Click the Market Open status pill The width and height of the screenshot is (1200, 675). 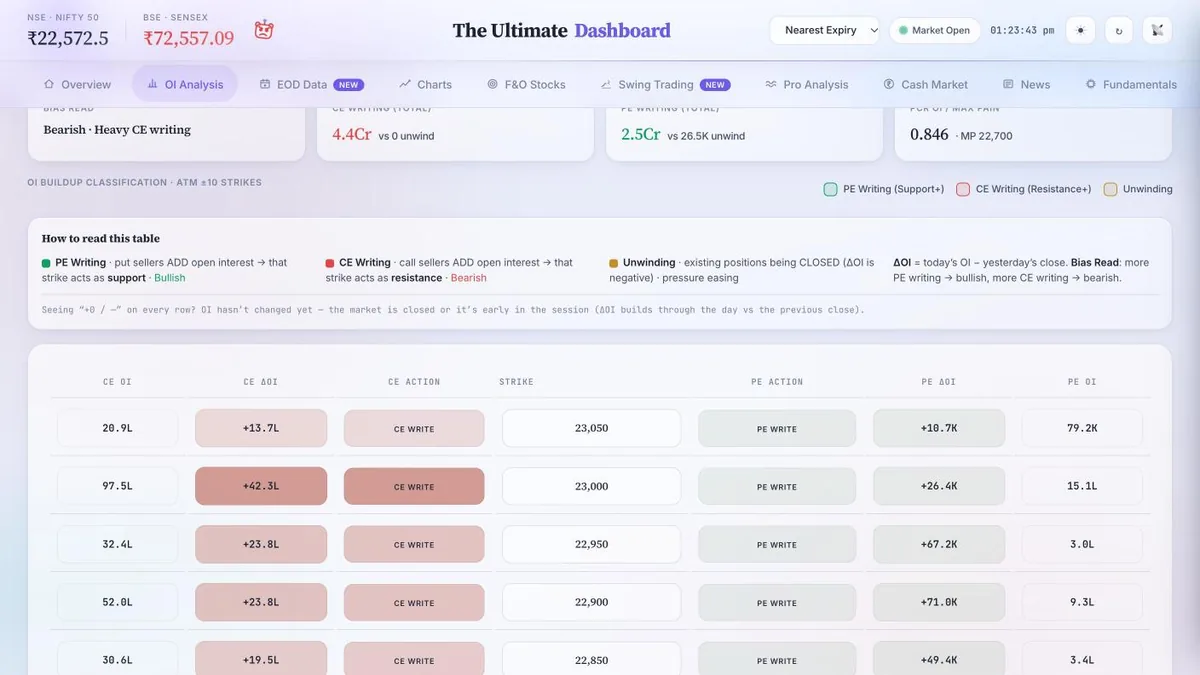(x=934, y=30)
